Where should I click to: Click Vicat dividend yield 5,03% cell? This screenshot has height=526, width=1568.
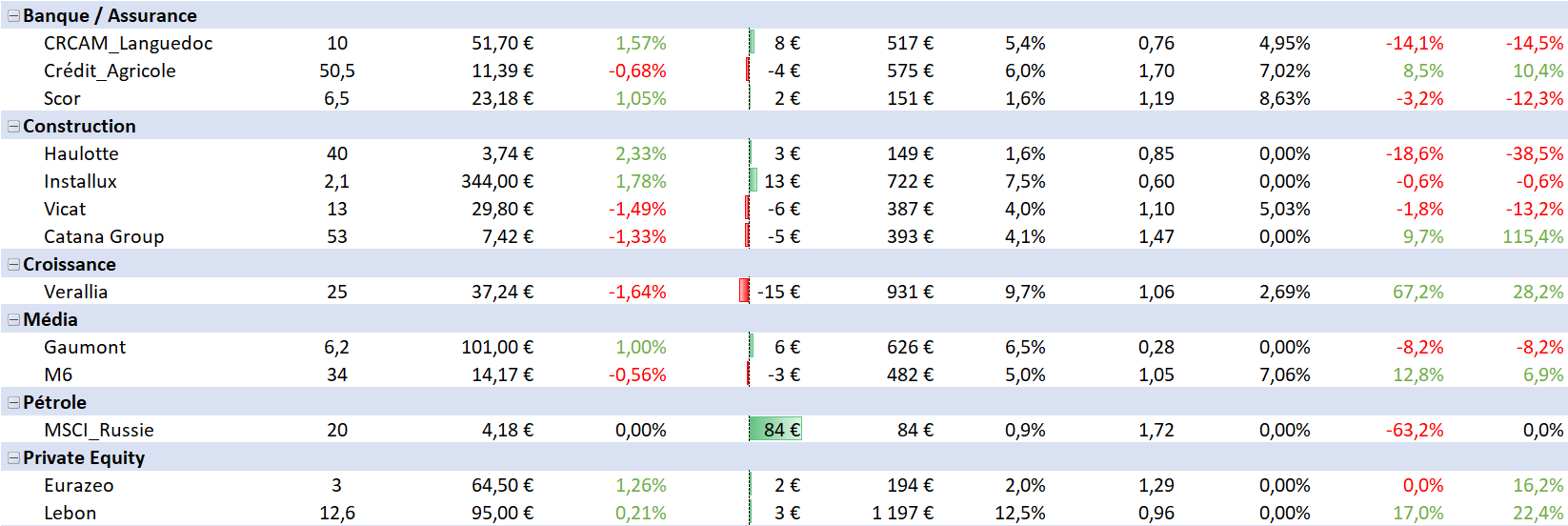click(1284, 210)
